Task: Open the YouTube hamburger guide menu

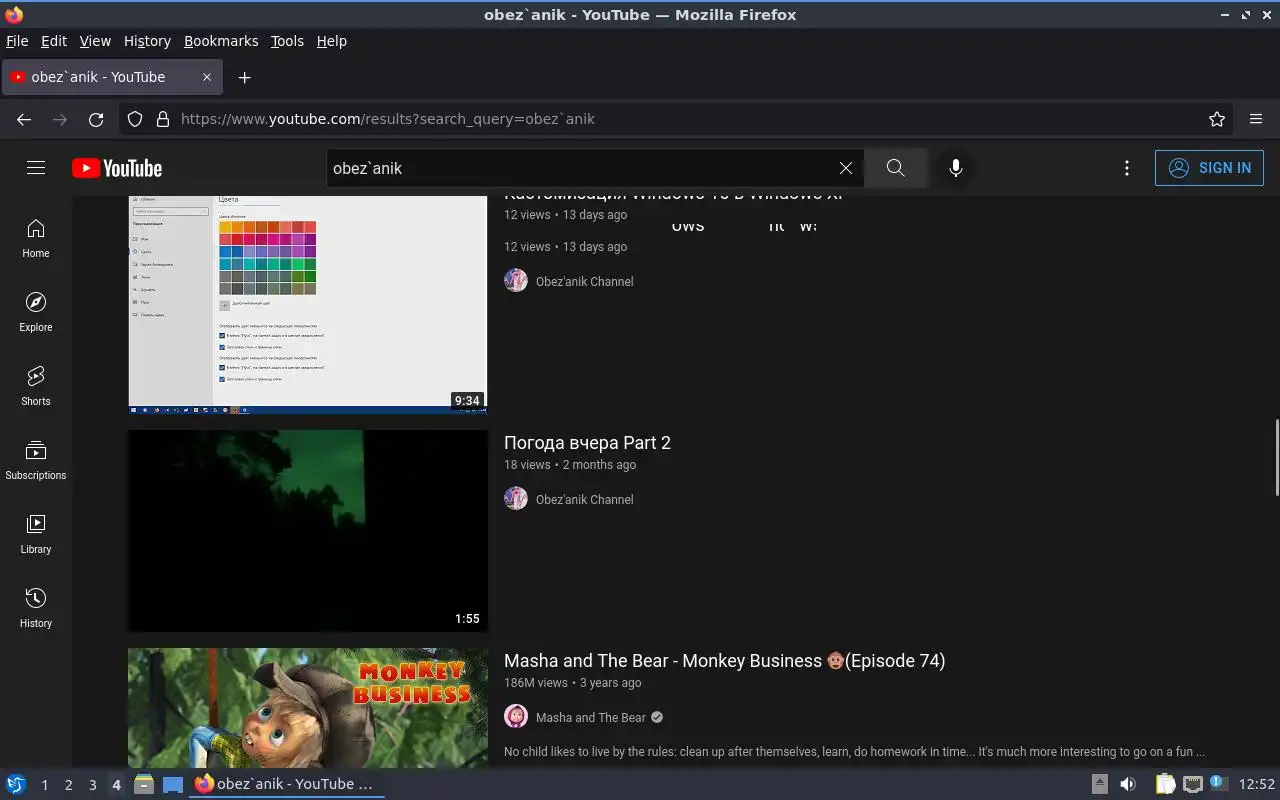Action: 36,168
